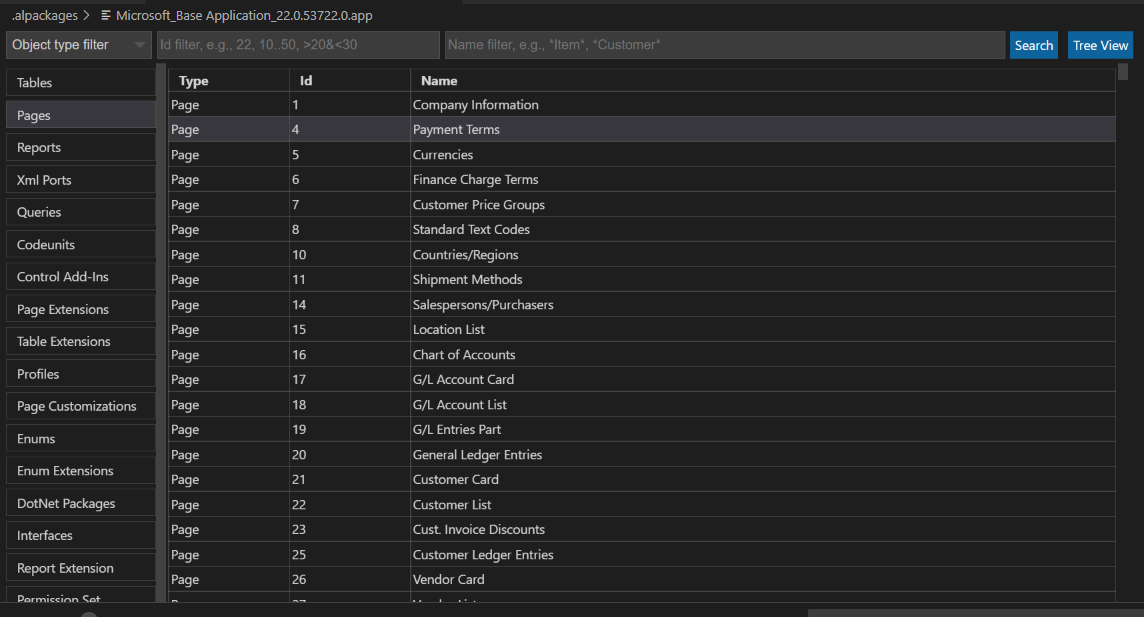
Task: Select the Tables category
Action: click(80, 82)
